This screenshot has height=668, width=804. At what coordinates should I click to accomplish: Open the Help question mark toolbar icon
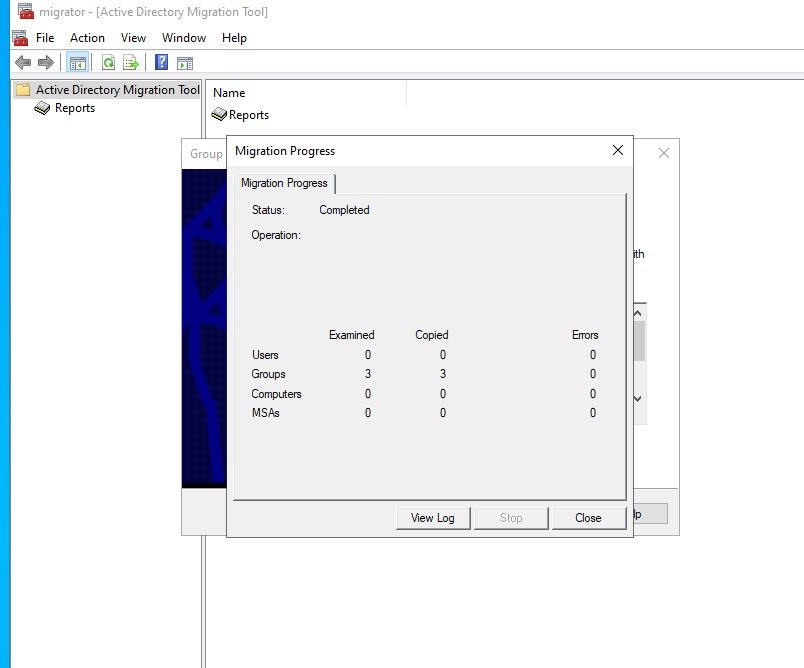162,62
